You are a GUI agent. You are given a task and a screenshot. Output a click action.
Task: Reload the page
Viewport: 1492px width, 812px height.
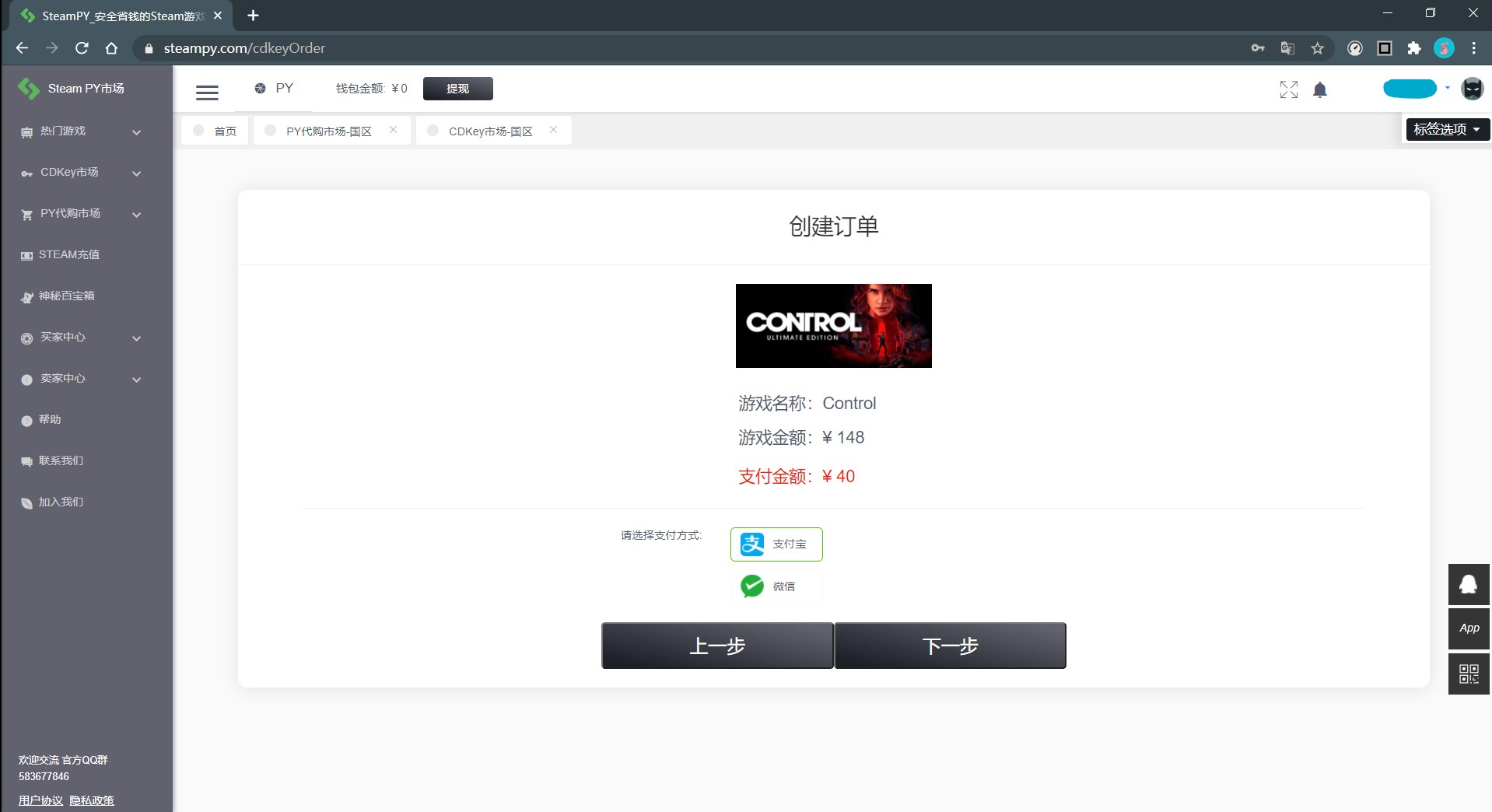pyautogui.click(x=82, y=48)
